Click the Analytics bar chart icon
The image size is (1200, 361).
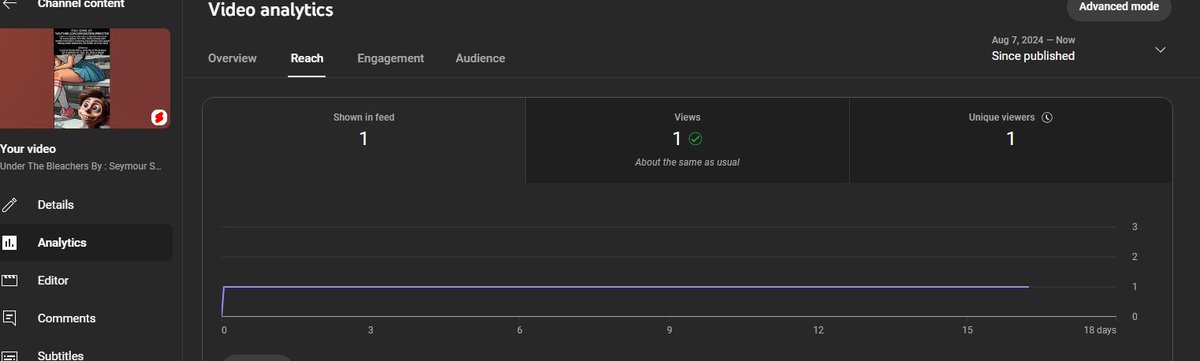[x=11, y=243]
